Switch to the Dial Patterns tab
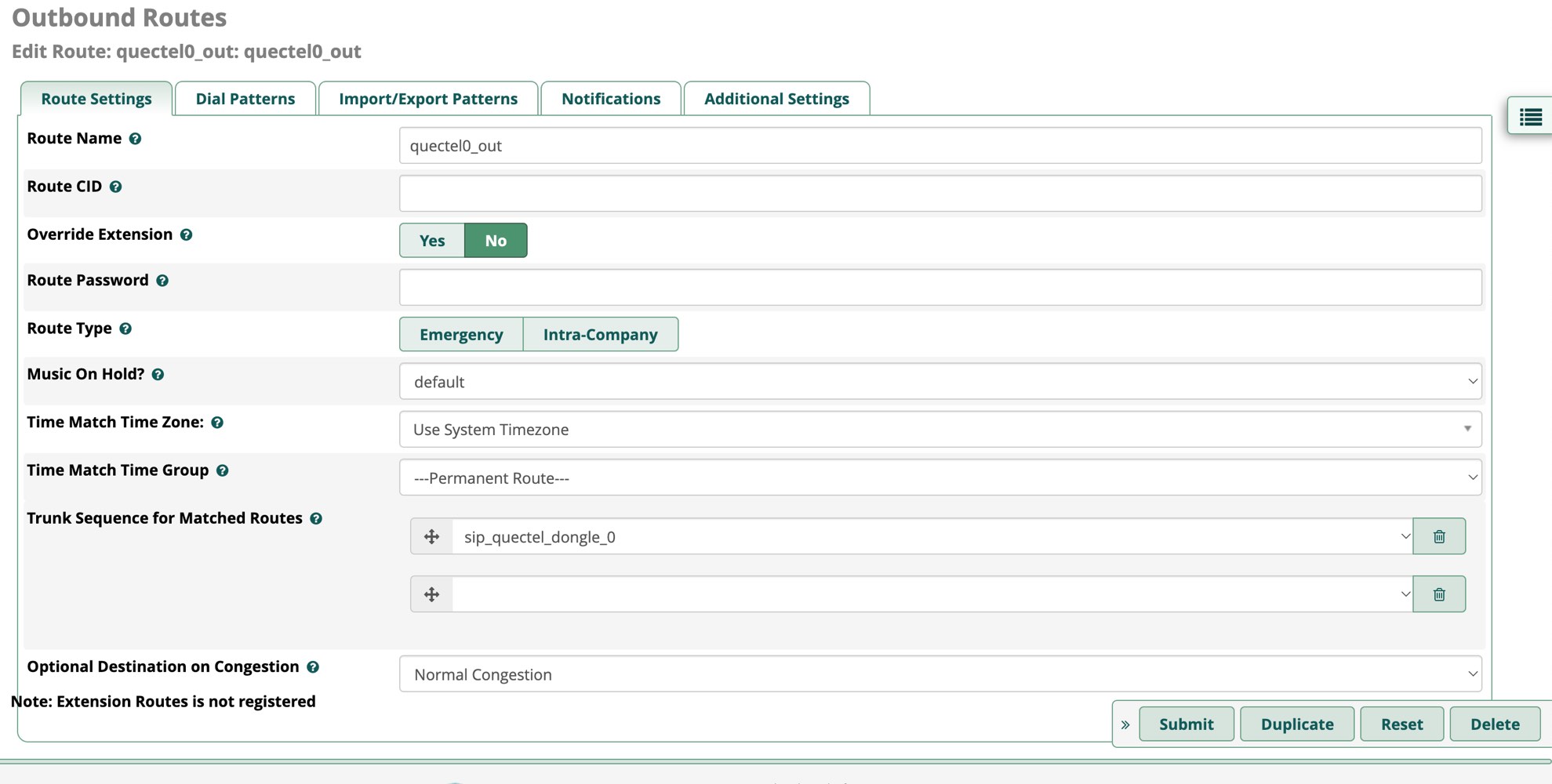Image resolution: width=1552 pixels, height=784 pixels. [245, 99]
